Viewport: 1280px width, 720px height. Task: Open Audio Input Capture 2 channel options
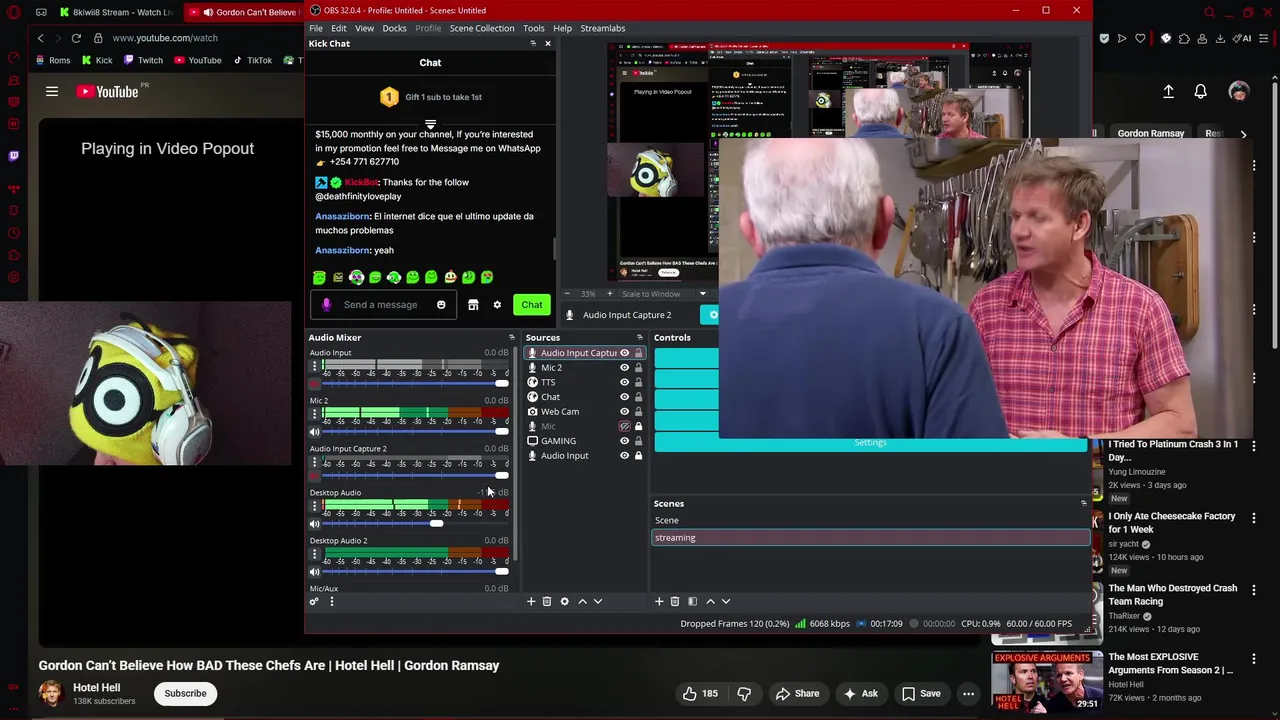315,462
